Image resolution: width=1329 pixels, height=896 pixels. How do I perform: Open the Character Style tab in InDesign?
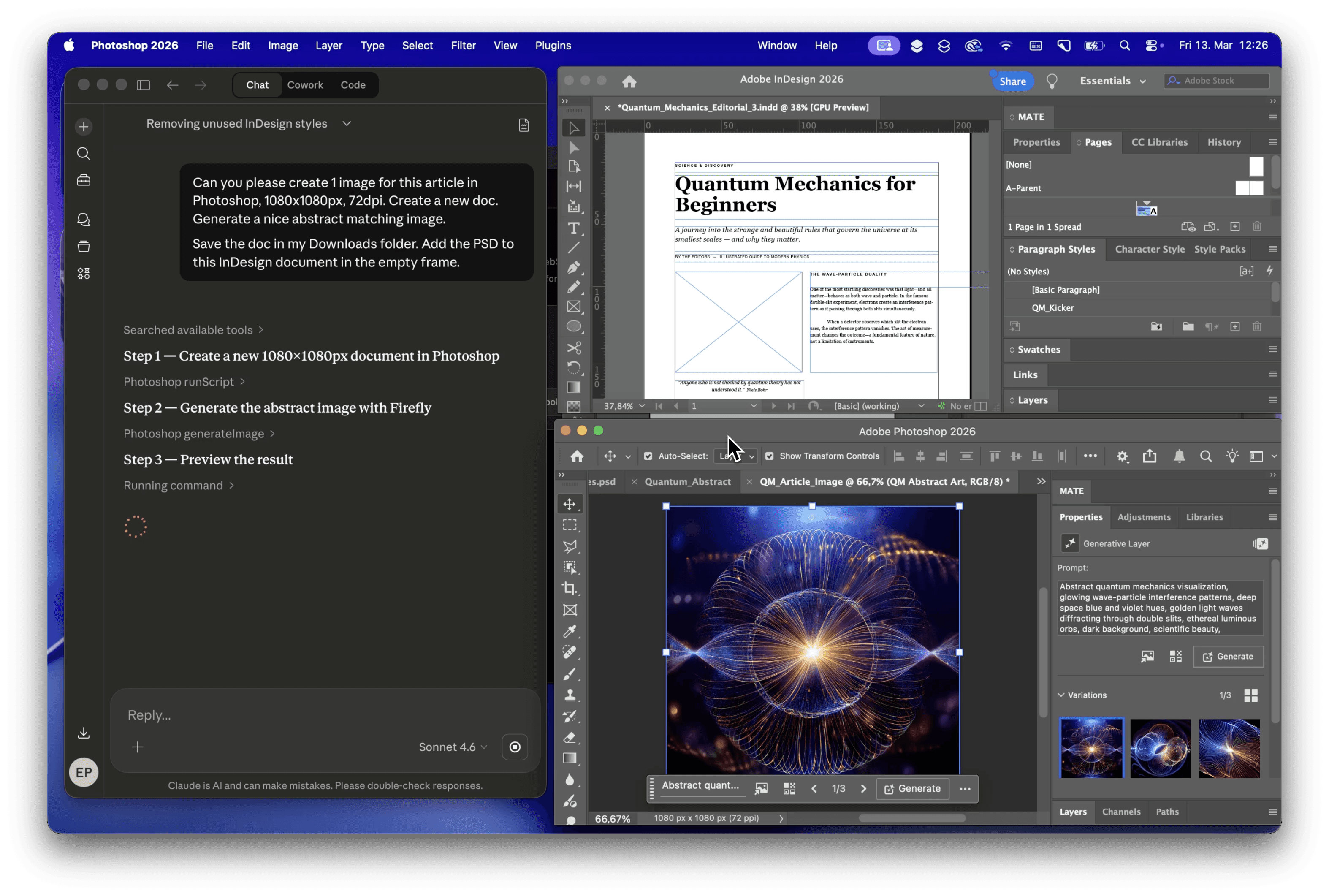[x=1150, y=249]
